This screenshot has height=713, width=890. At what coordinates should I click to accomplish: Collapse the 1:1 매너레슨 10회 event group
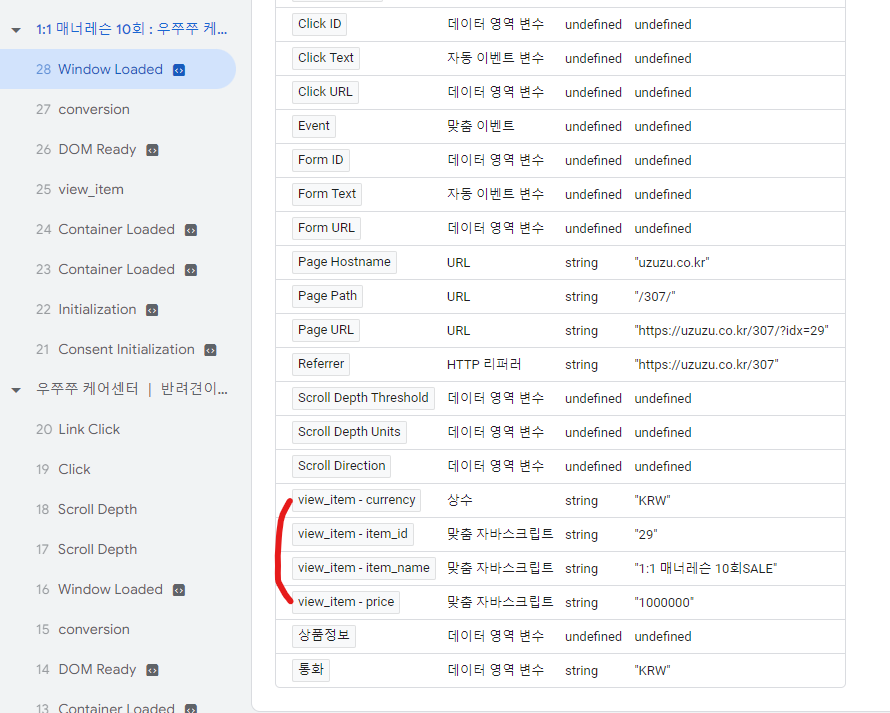[x=14, y=29]
